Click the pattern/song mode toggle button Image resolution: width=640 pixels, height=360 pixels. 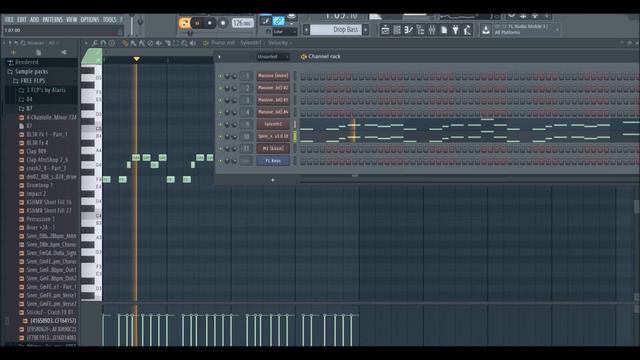[x=184, y=23]
